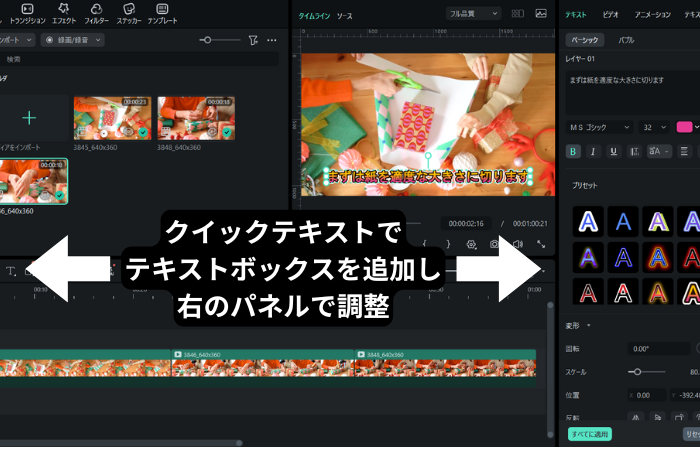700x450 pixels.
Task: Select the 3846_640x360 clip on the timeline
Action: pos(263,367)
